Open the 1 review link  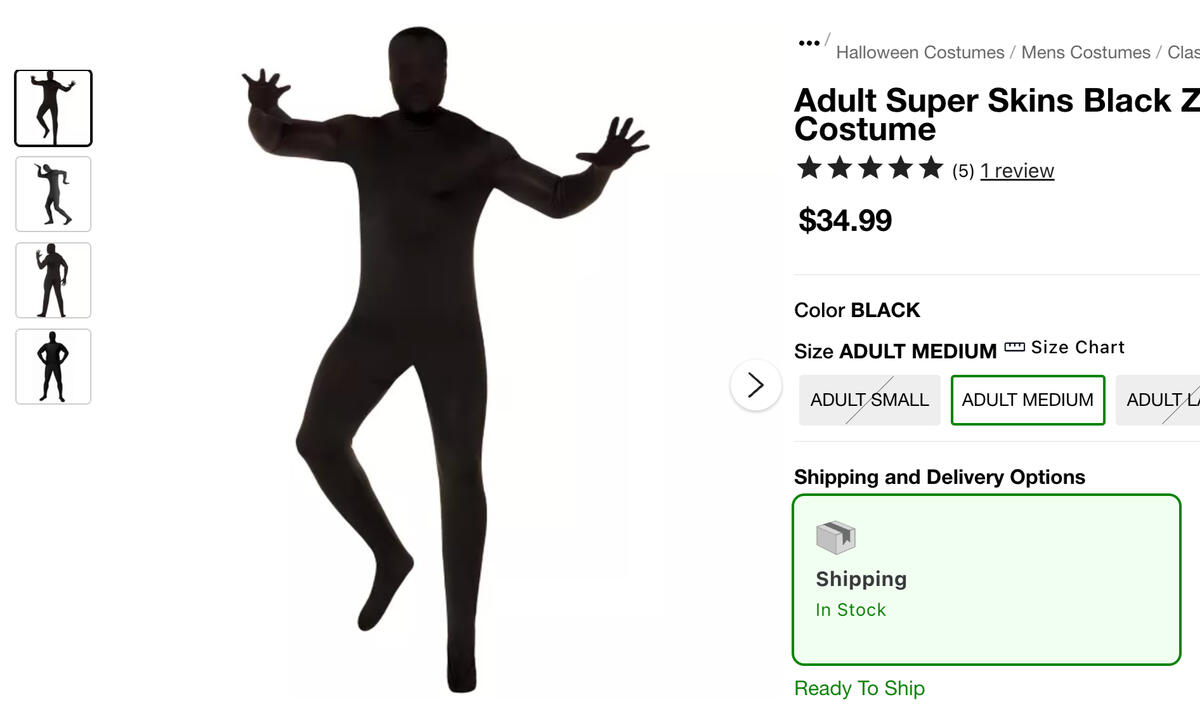click(1017, 171)
